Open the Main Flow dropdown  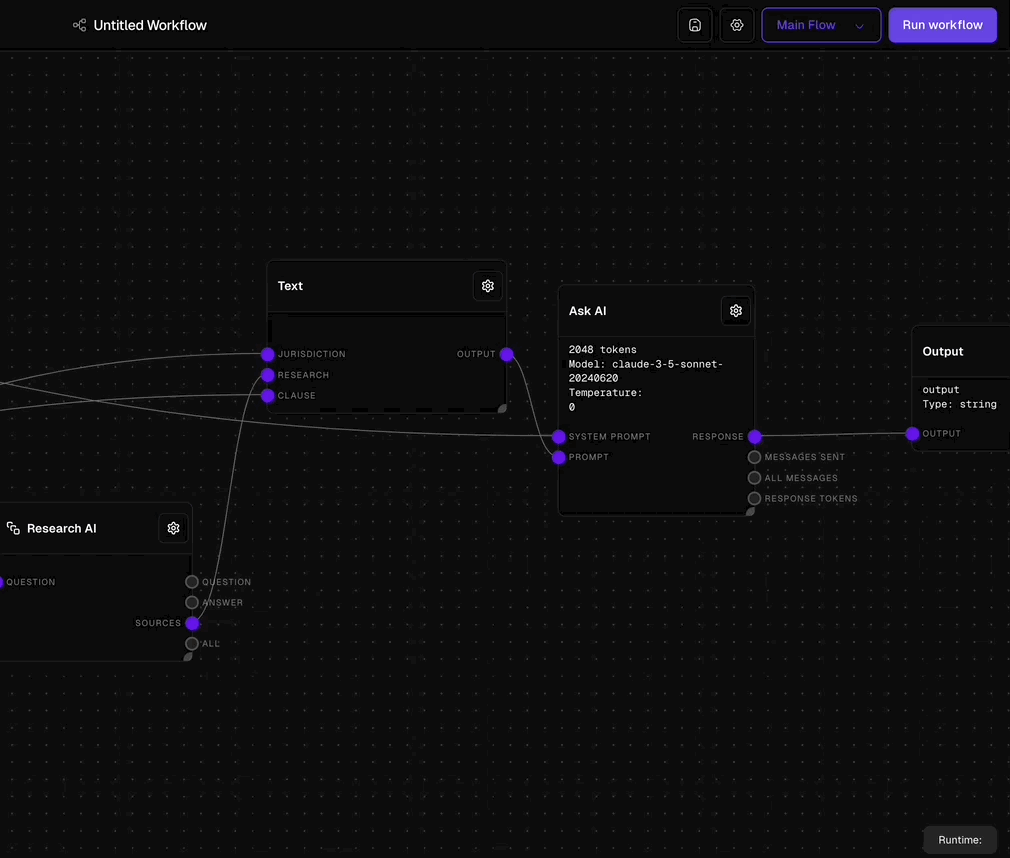pyautogui.click(x=820, y=24)
